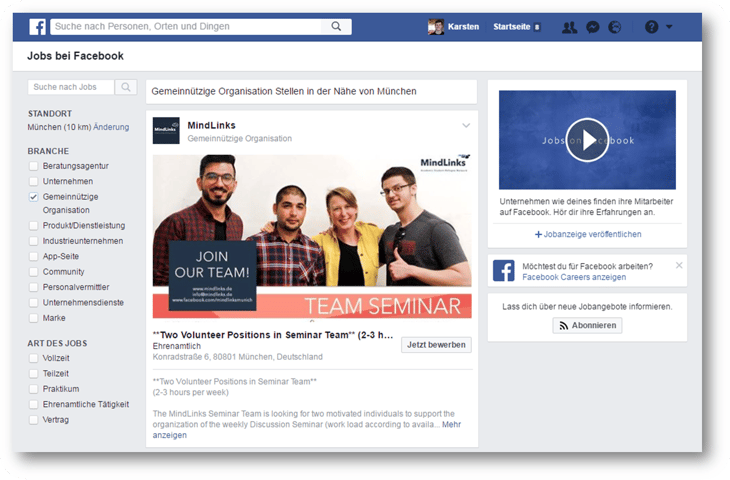
Task: Click Karsten profile name
Action: [x=463, y=27]
